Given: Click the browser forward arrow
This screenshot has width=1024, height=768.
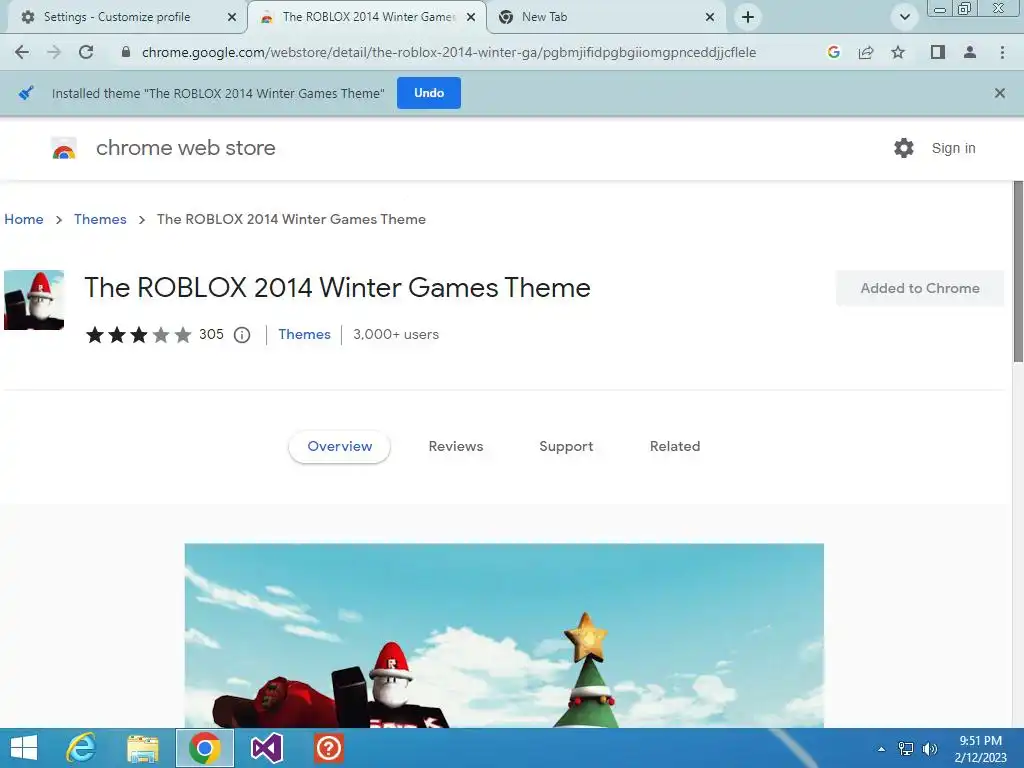Looking at the screenshot, I should pos(54,52).
